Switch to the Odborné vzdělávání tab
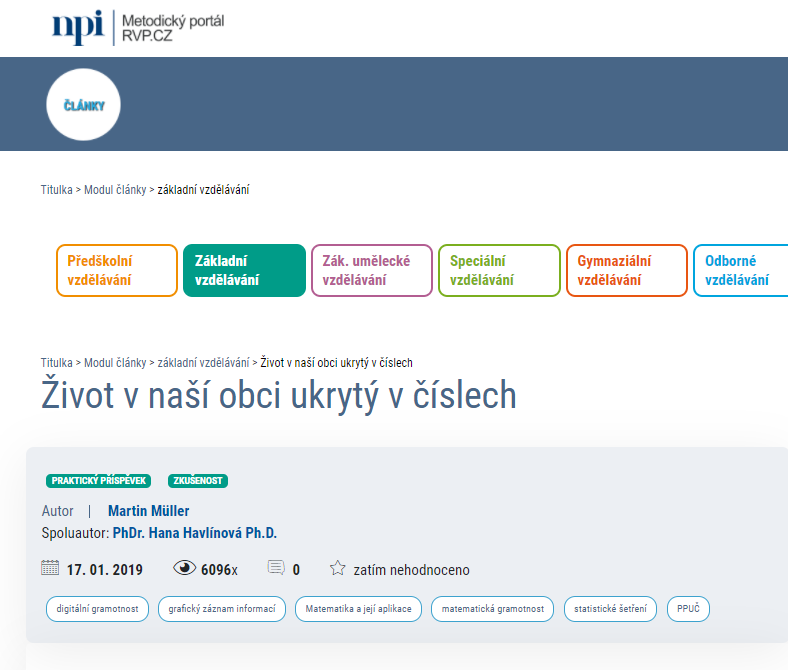The width and height of the screenshot is (788, 670). coord(740,271)
